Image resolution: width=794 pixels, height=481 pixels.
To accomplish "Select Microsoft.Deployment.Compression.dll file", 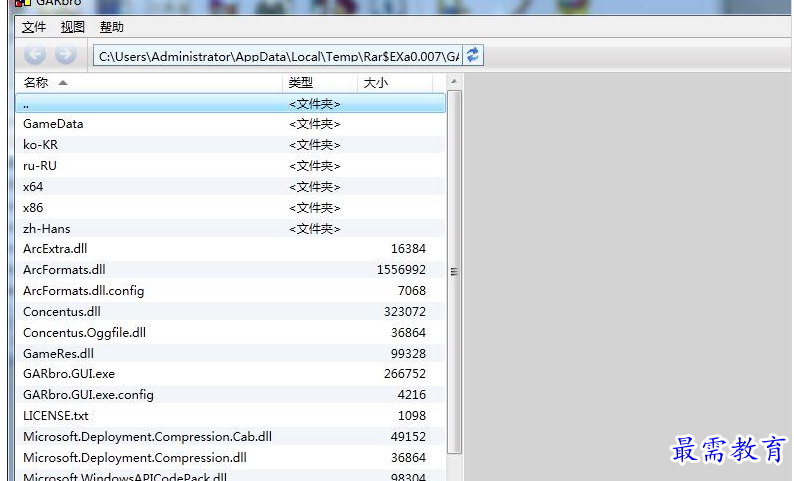I will 231,458.
